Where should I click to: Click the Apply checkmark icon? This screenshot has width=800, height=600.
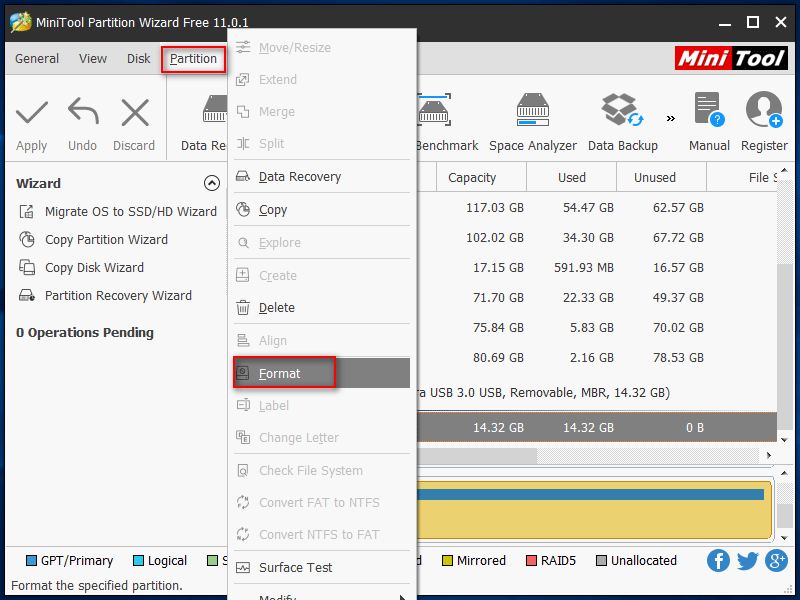32,112
